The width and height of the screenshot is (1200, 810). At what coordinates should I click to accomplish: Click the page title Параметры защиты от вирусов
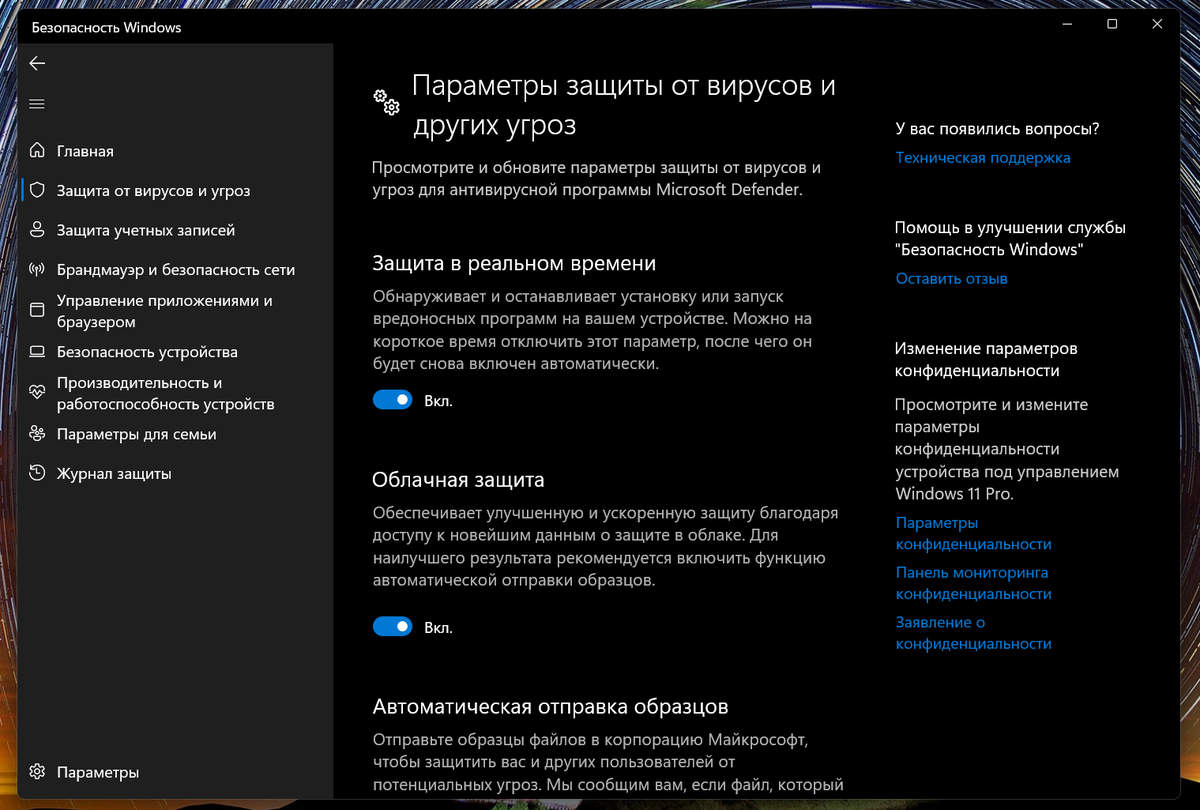(x=624, y=105)
